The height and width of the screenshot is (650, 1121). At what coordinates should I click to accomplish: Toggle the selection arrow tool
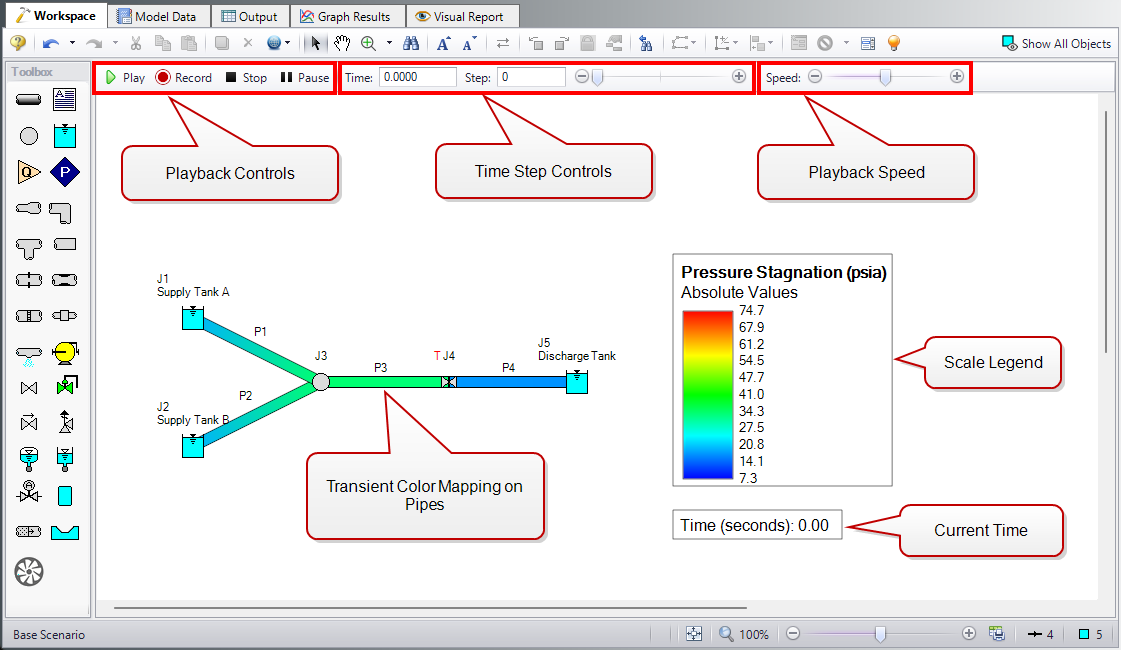316,43
